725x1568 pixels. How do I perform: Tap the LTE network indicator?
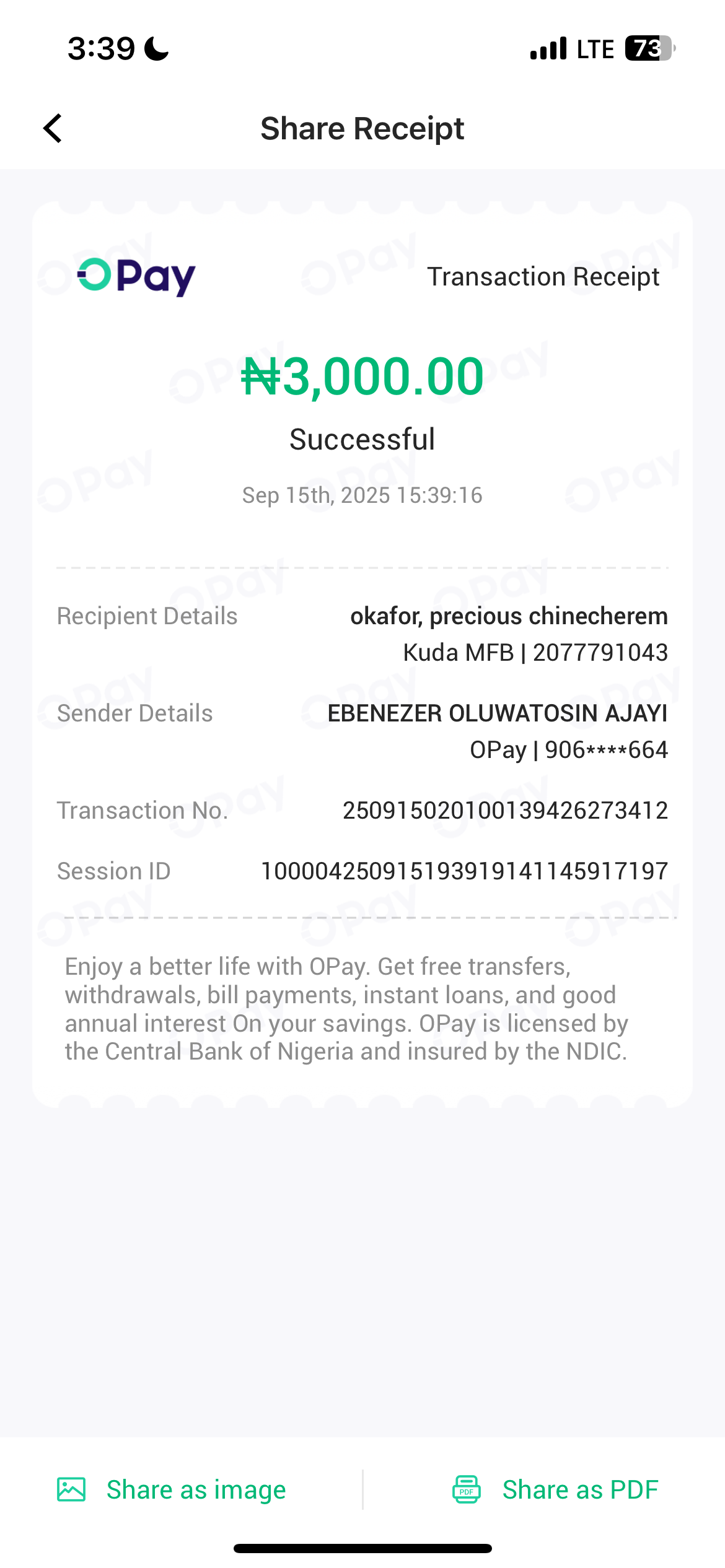(x=595, y=49)
